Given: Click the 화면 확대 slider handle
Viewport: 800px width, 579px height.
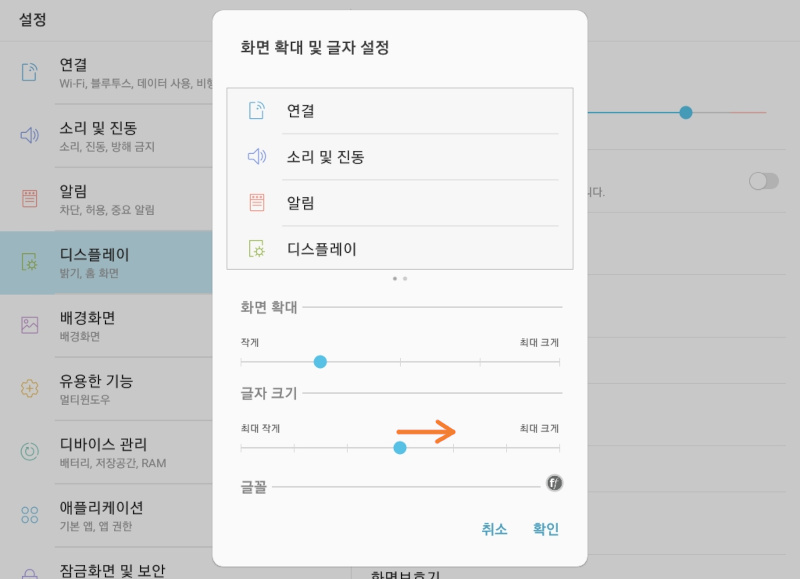Looking at the screenshot, I should click(320, 362).
